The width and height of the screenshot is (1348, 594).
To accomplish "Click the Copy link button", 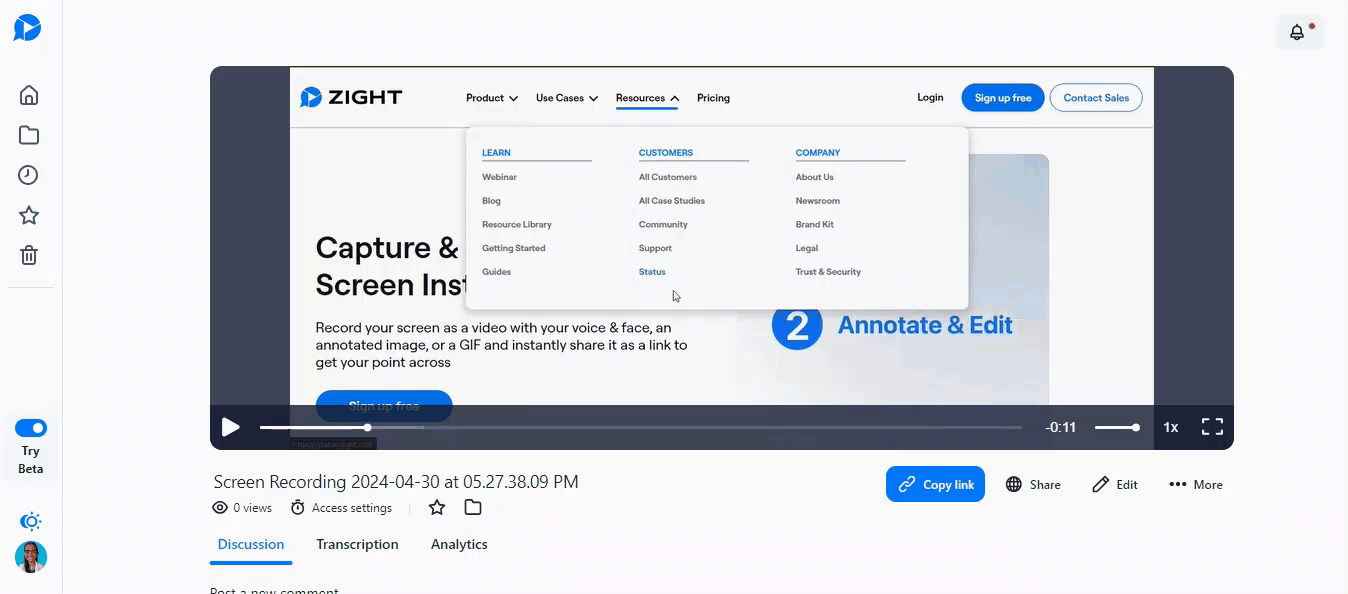I will click(935, 484).
